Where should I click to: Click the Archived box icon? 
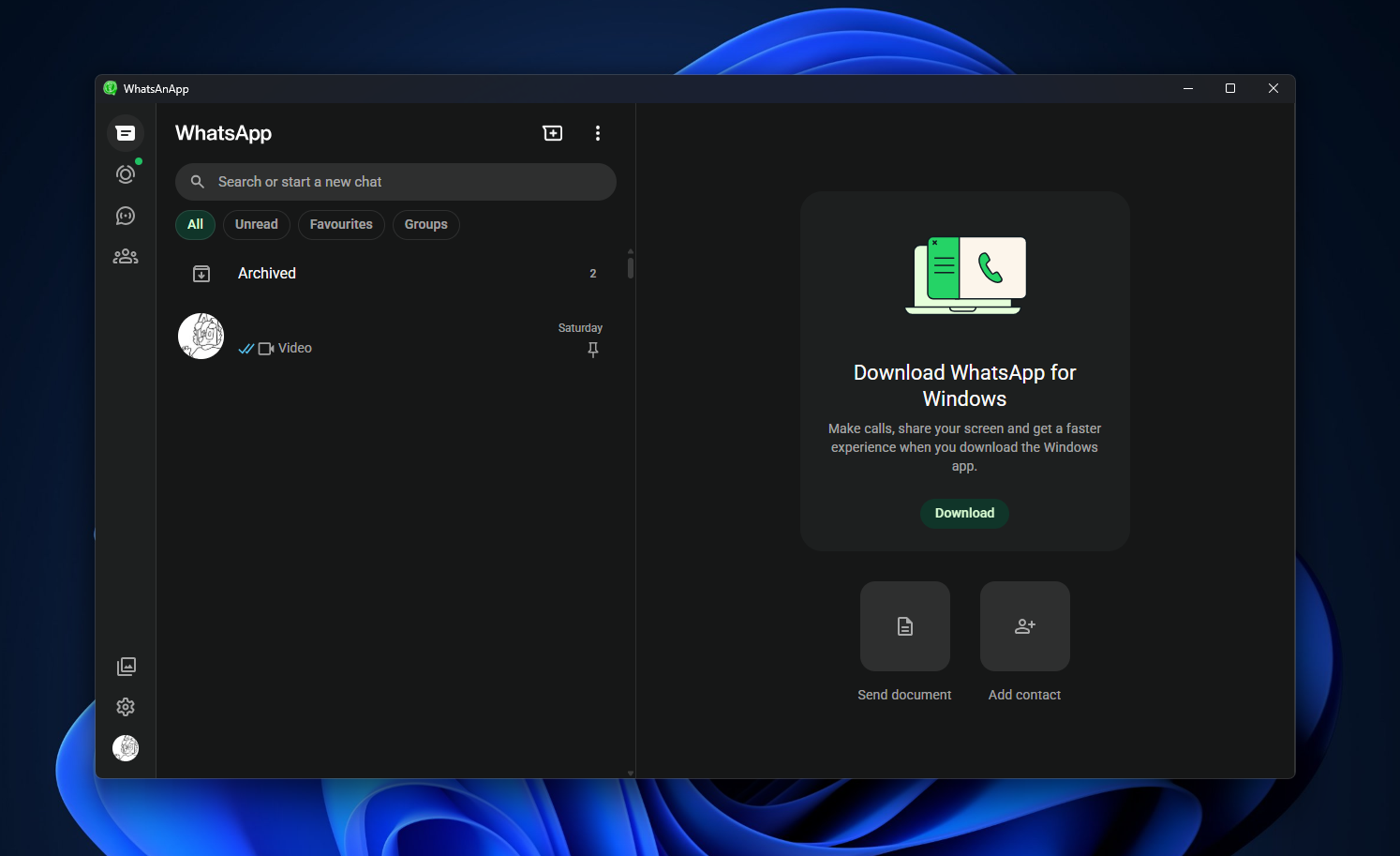[201, 274]
